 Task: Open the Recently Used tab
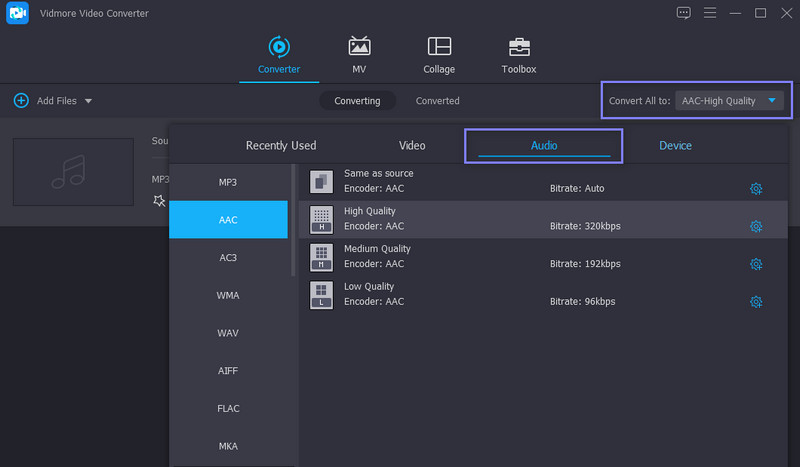pyautogui.click(x=281, y=146)
